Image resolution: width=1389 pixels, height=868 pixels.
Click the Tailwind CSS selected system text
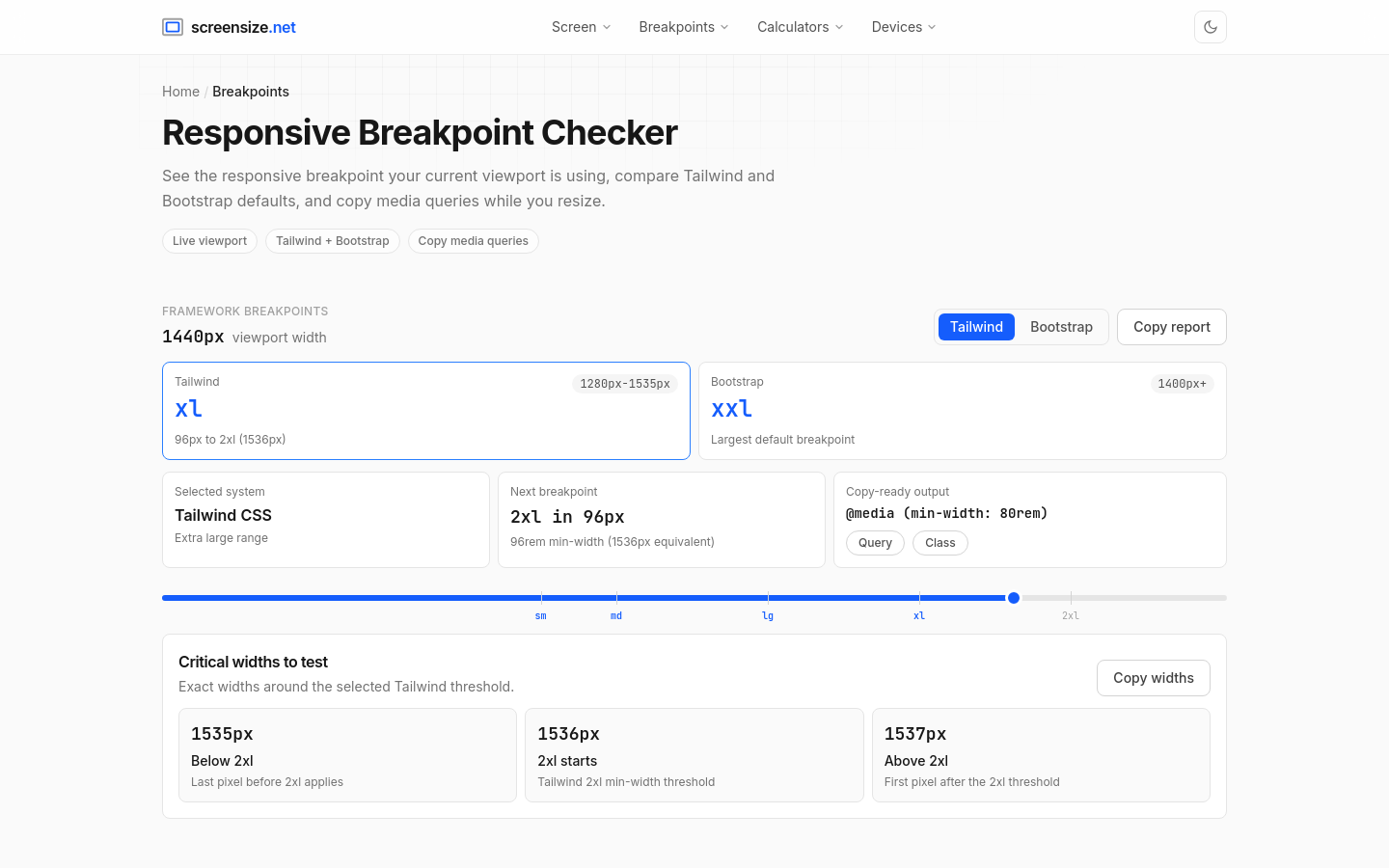(x=223, y=515)
